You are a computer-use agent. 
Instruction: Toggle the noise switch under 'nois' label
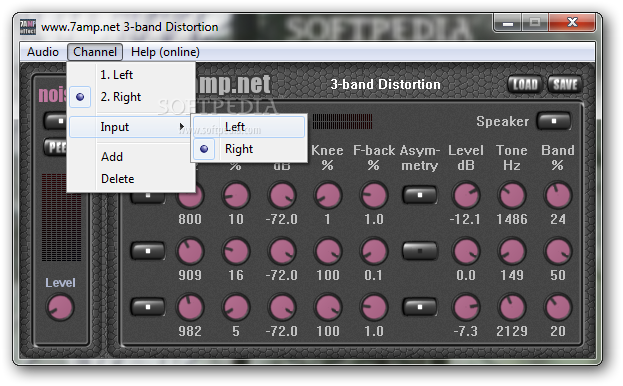tap(56, 121)
